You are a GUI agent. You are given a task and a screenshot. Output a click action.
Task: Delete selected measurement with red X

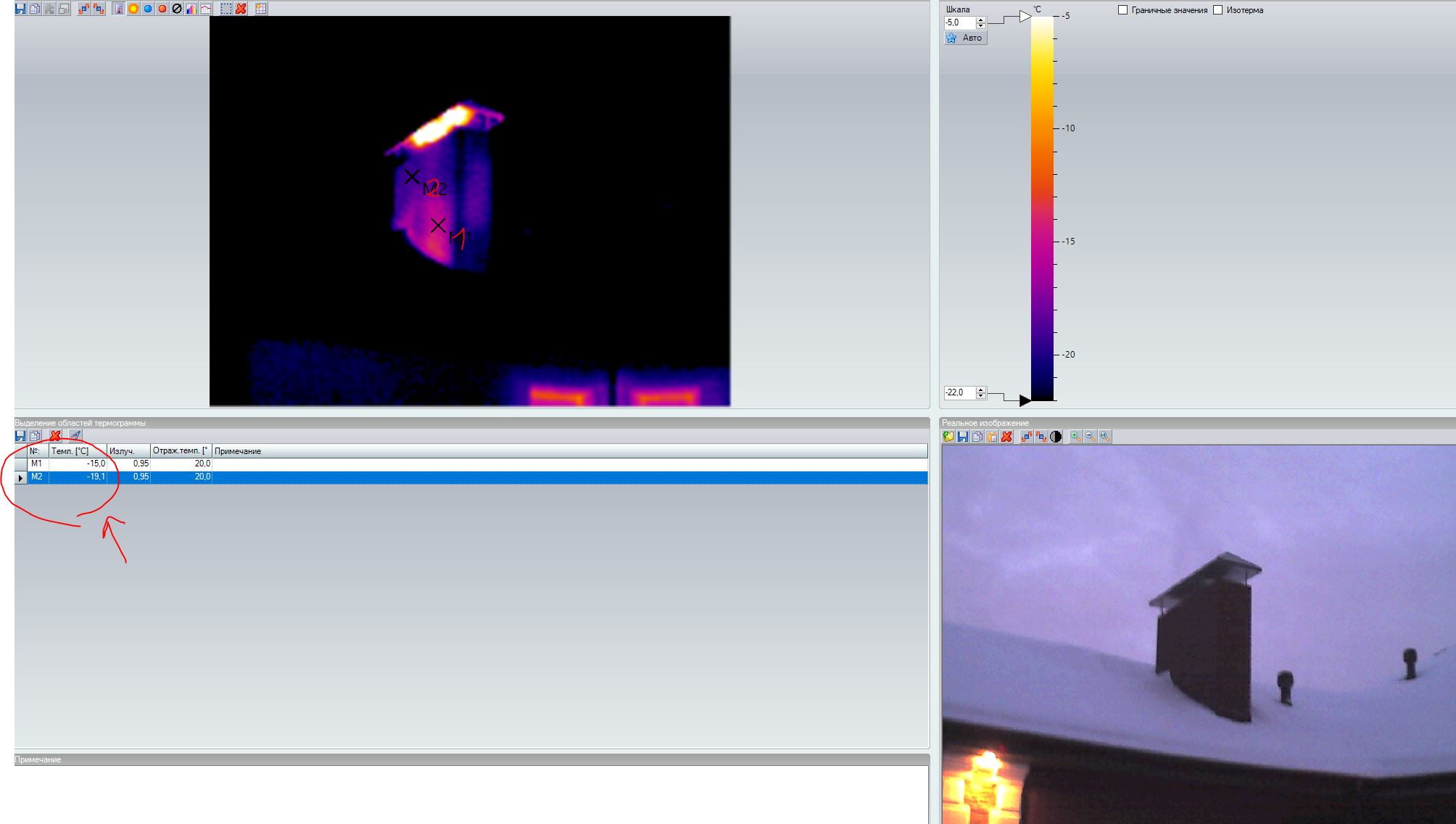55,436
